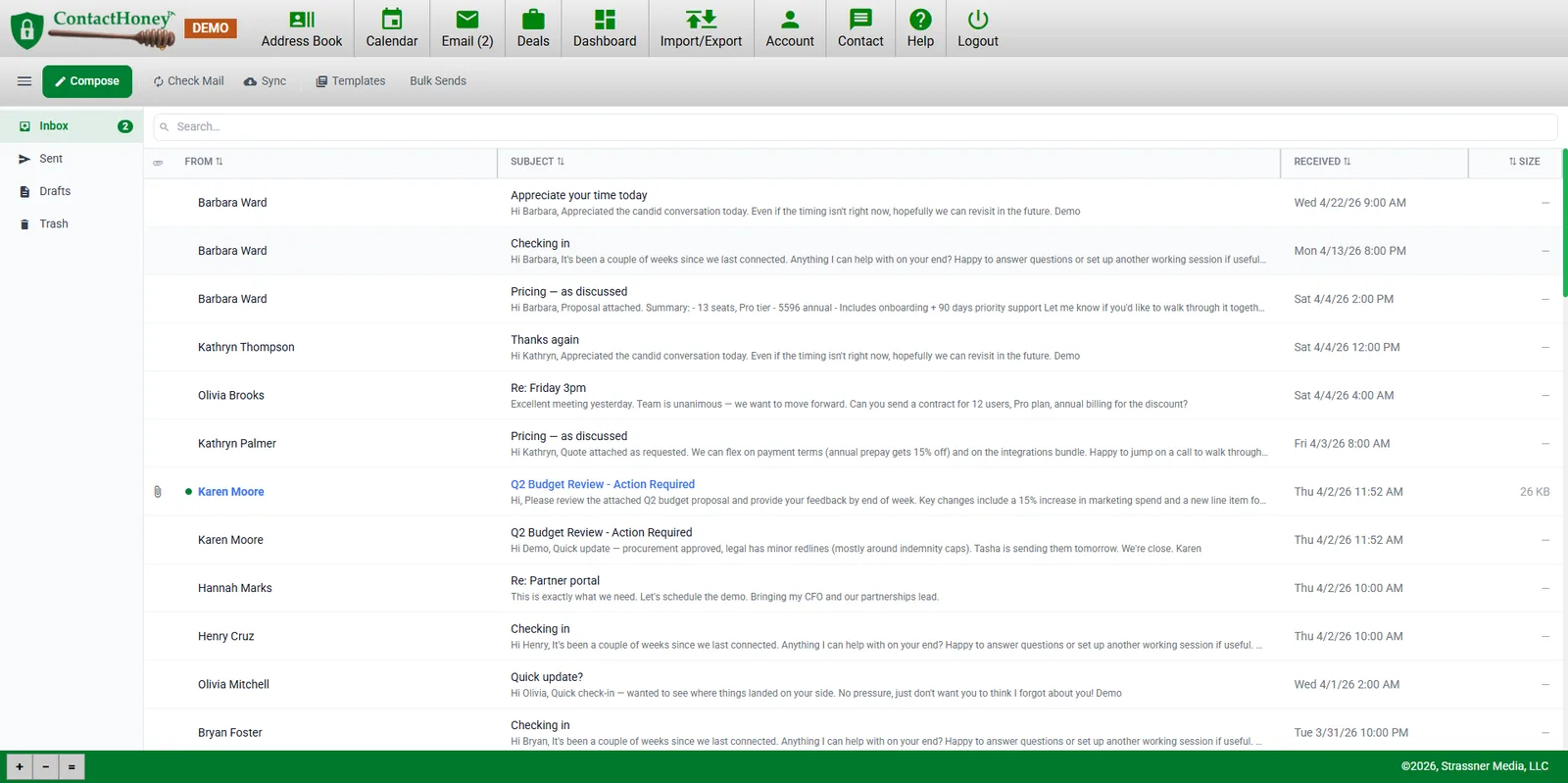
Task: Open the Dashboard
Action: (605, 28)
